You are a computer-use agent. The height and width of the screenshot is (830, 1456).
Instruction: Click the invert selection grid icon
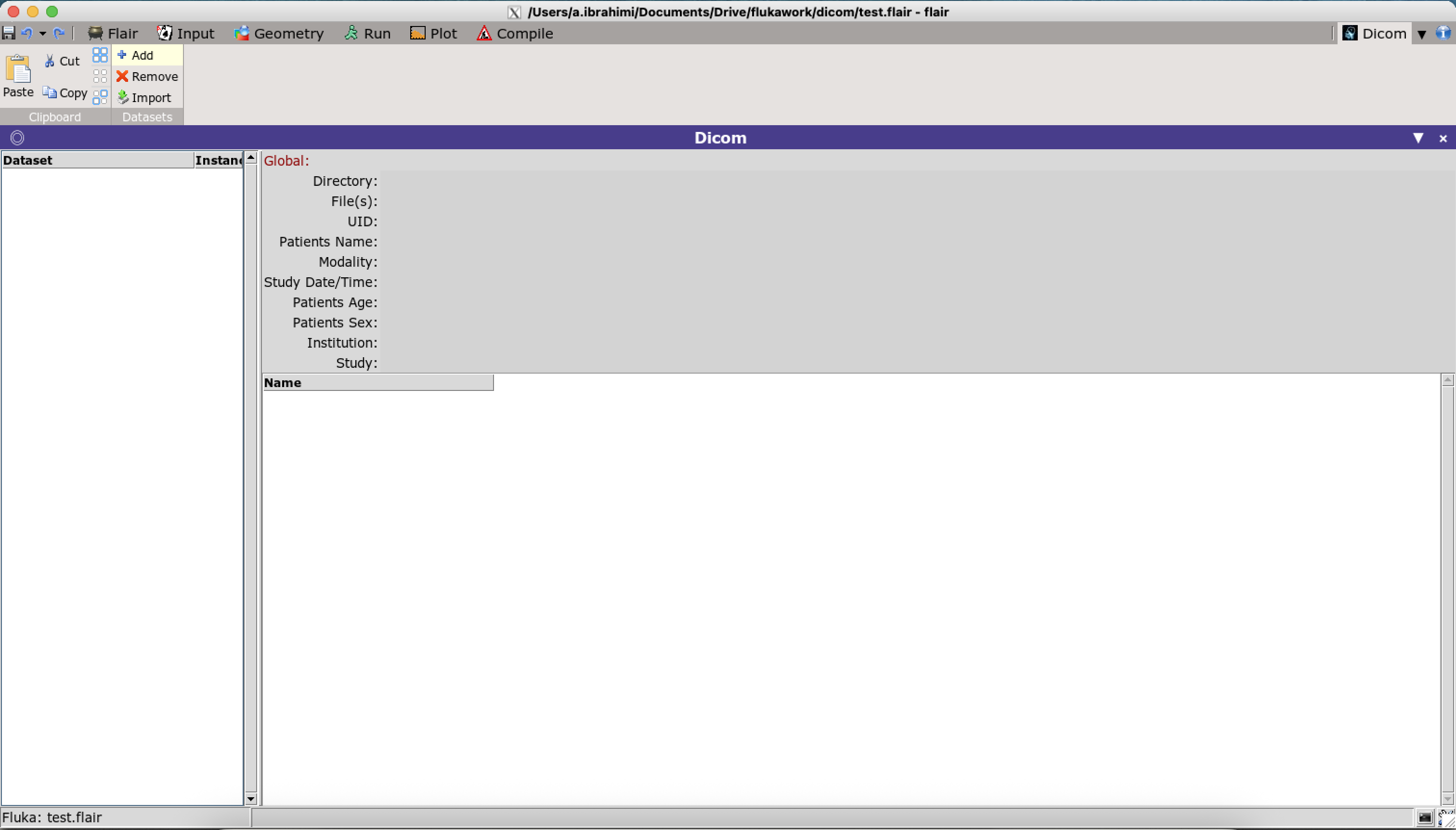pos(100,97)
